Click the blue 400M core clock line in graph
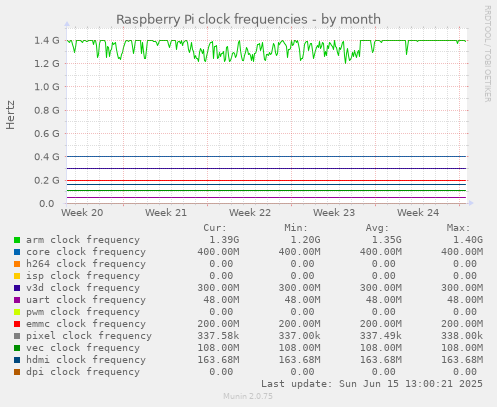Viewport: 497px width, 407px height. pyautogui.click(x=267, y=156)
